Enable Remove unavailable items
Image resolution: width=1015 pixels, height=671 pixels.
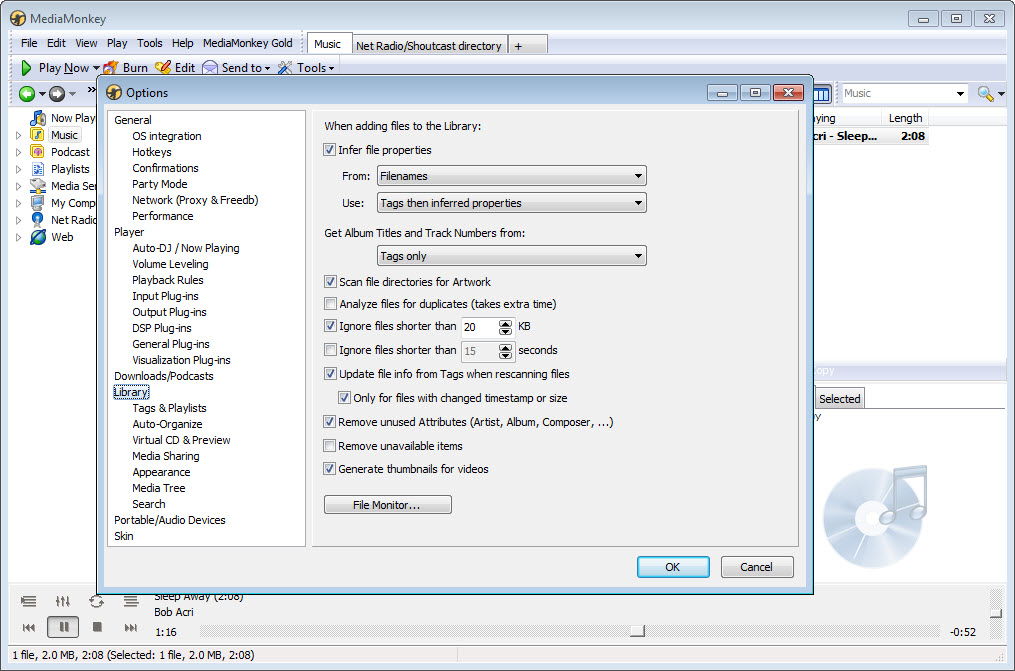coord(329,446)
